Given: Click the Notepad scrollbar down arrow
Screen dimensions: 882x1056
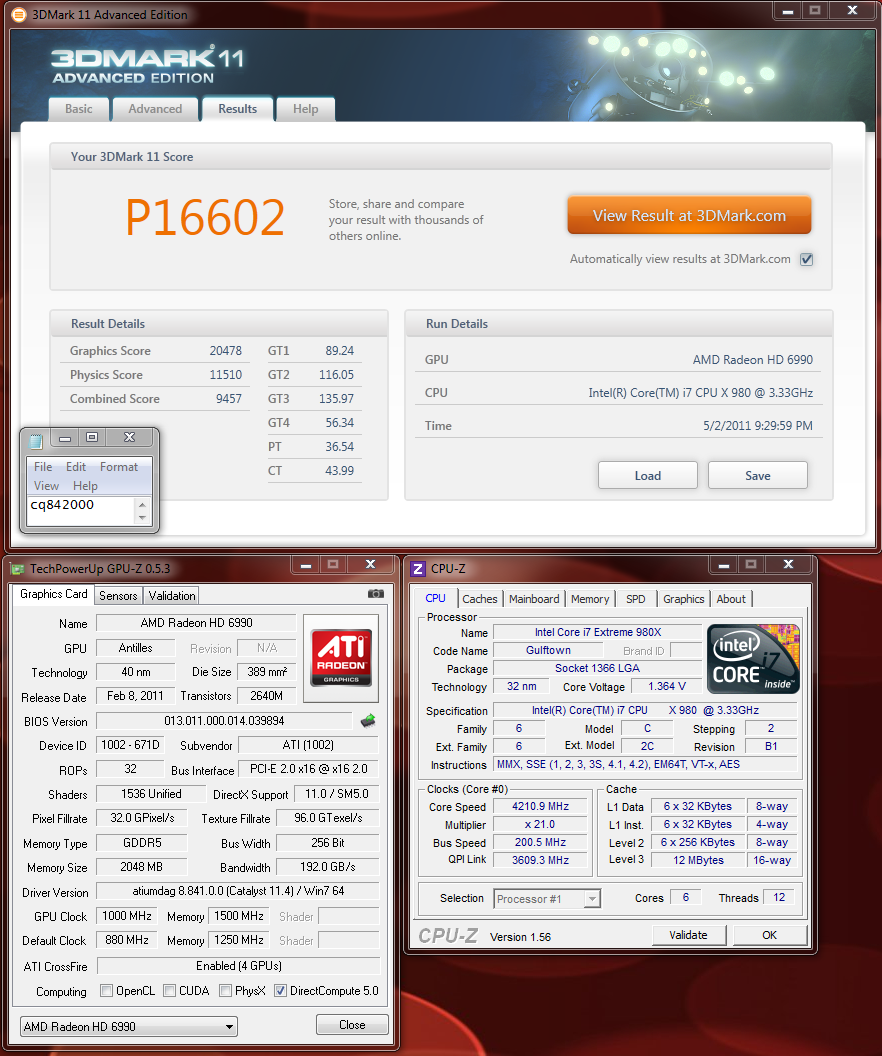Looking at the screenshot, I should [x=142, y=518].
